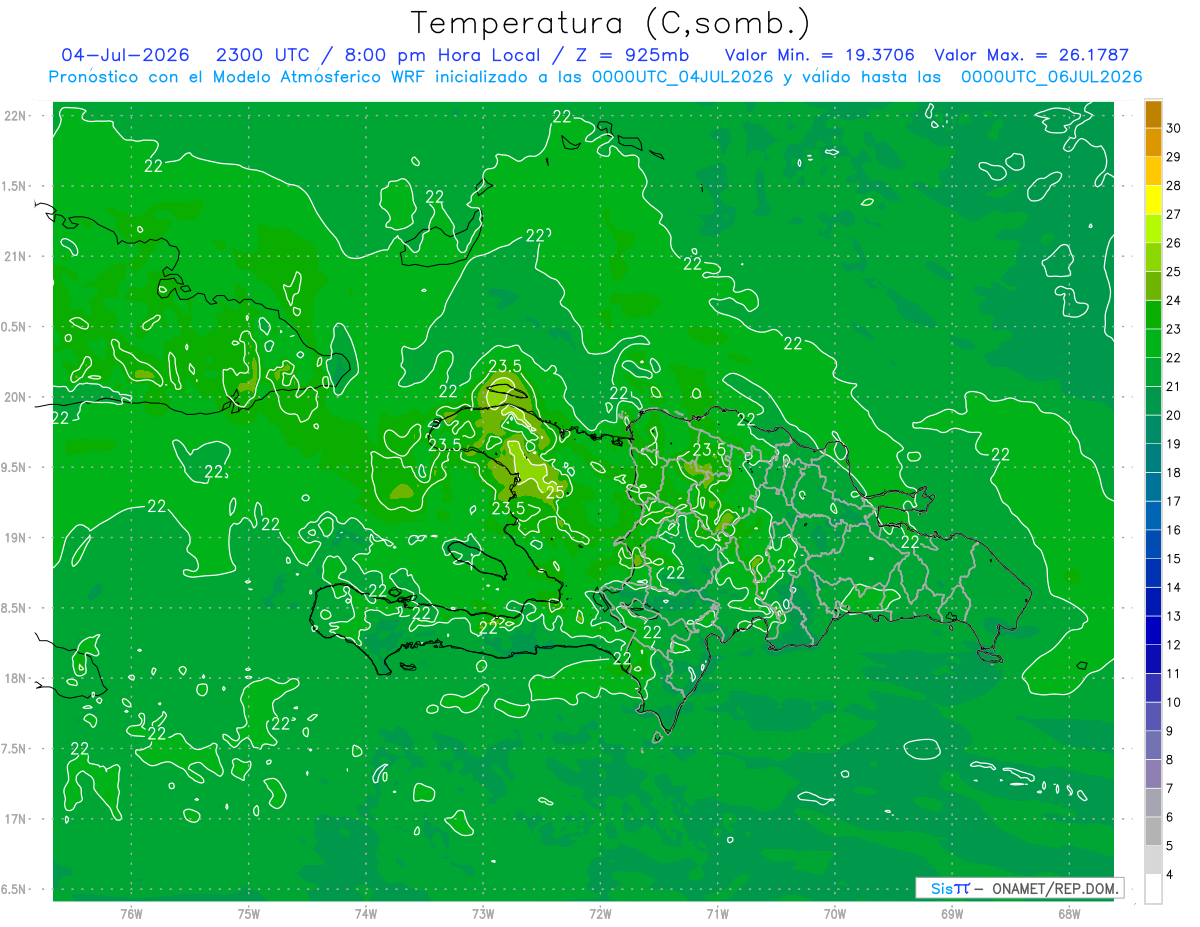Click legend band between 26 and 27
1200x927 pixels.
(x=1153, y=229)
